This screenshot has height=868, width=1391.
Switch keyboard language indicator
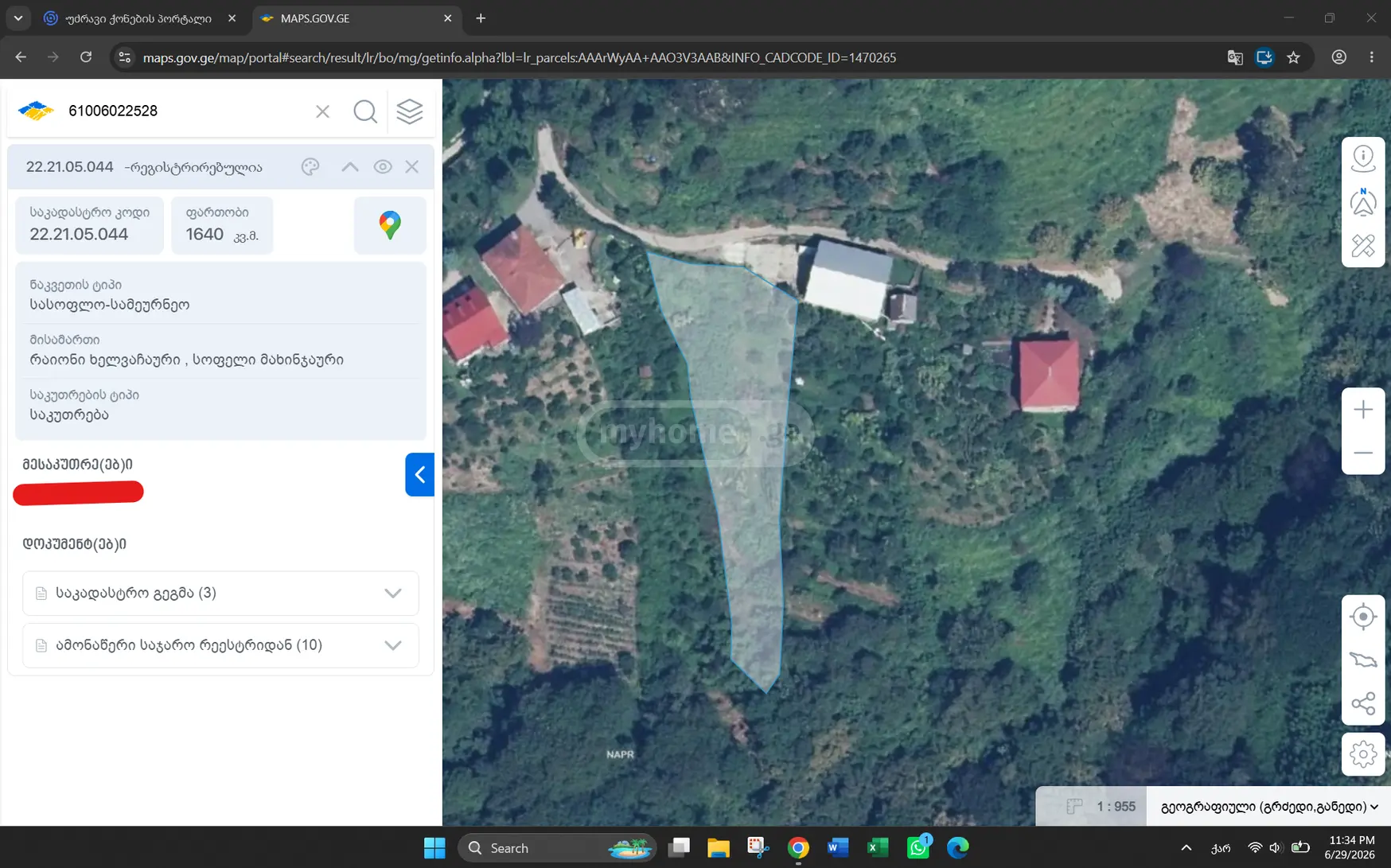(x=1220, y=848)
